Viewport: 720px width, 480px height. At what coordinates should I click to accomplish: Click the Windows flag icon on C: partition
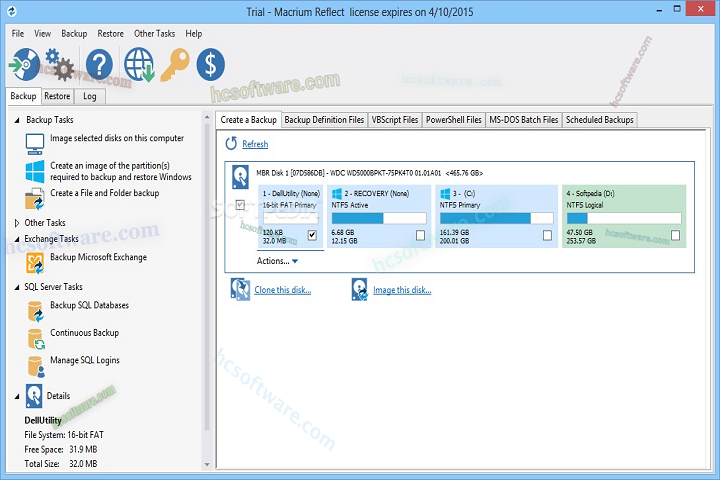[x=445, y=193]
